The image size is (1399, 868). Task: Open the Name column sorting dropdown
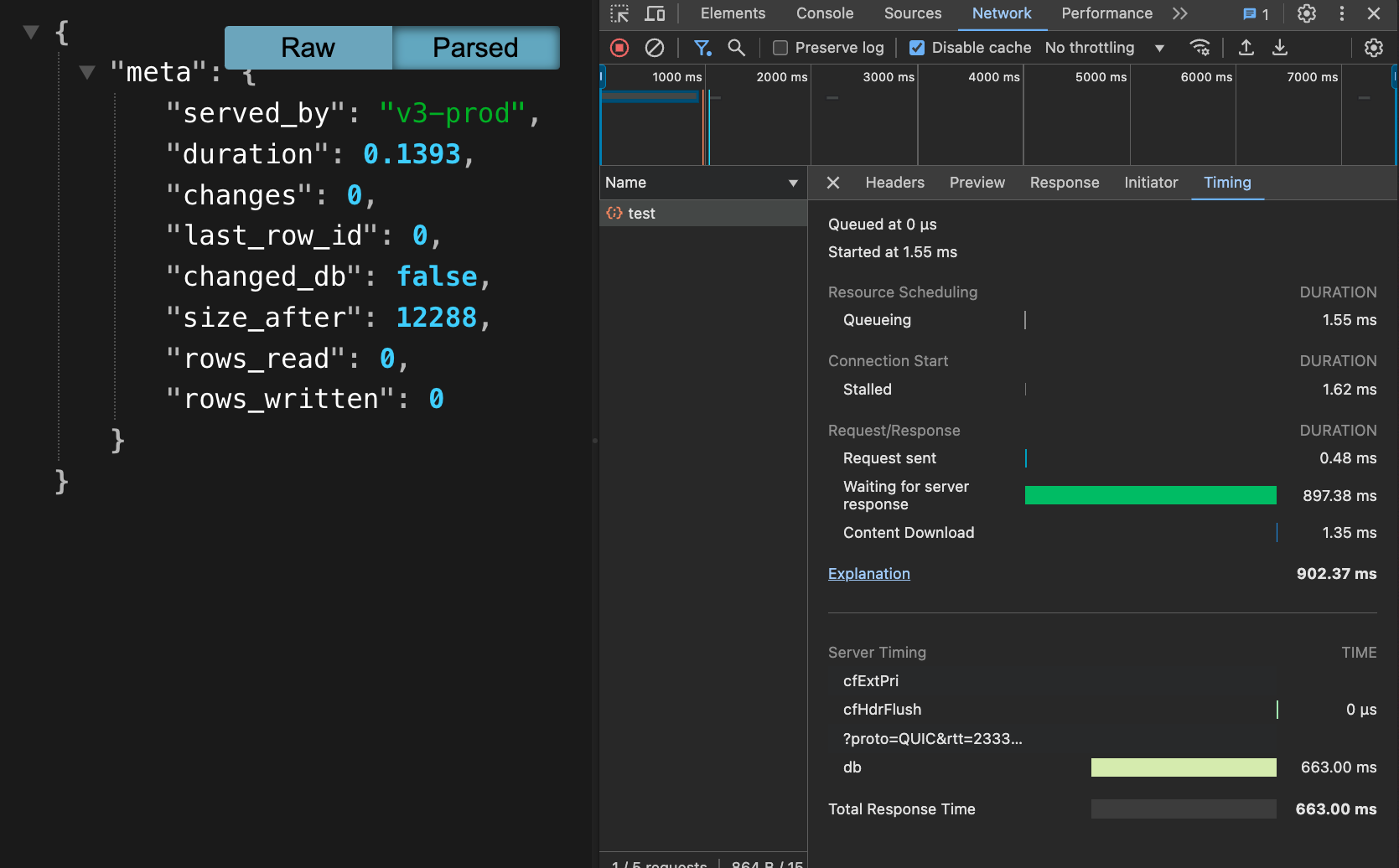[792, 183]
